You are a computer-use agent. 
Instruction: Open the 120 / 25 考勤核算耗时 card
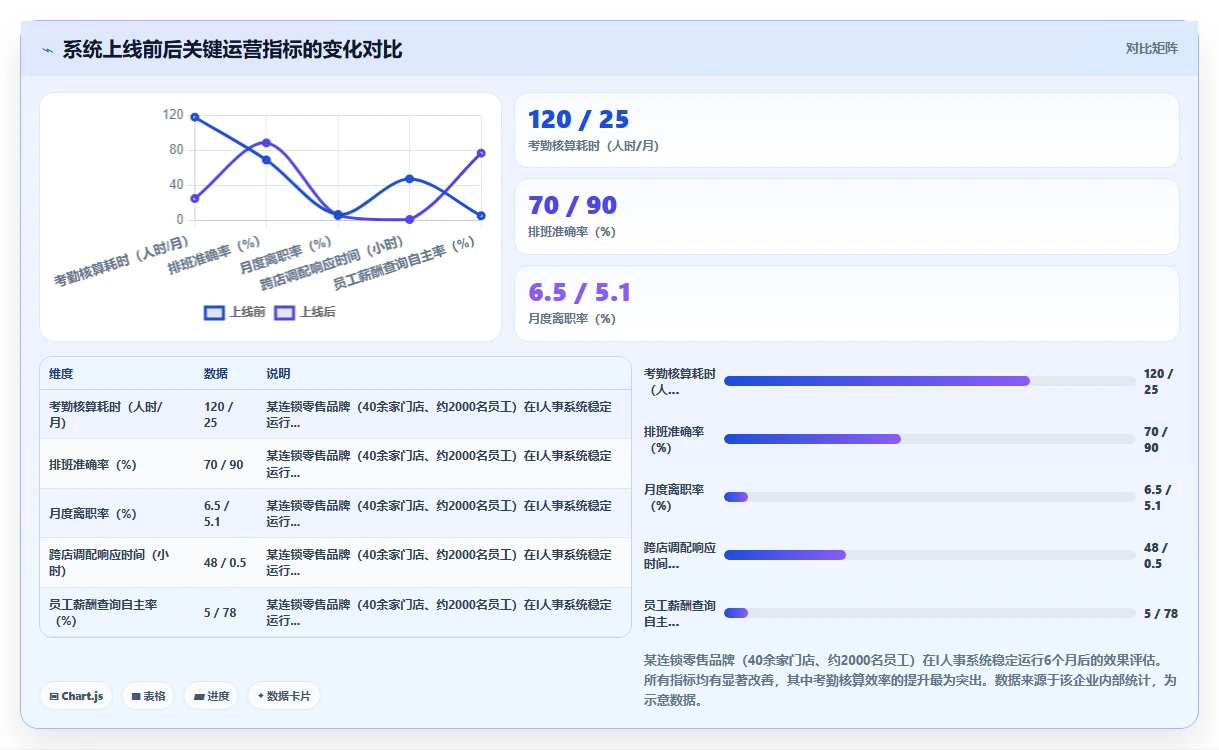coord(846,130)
